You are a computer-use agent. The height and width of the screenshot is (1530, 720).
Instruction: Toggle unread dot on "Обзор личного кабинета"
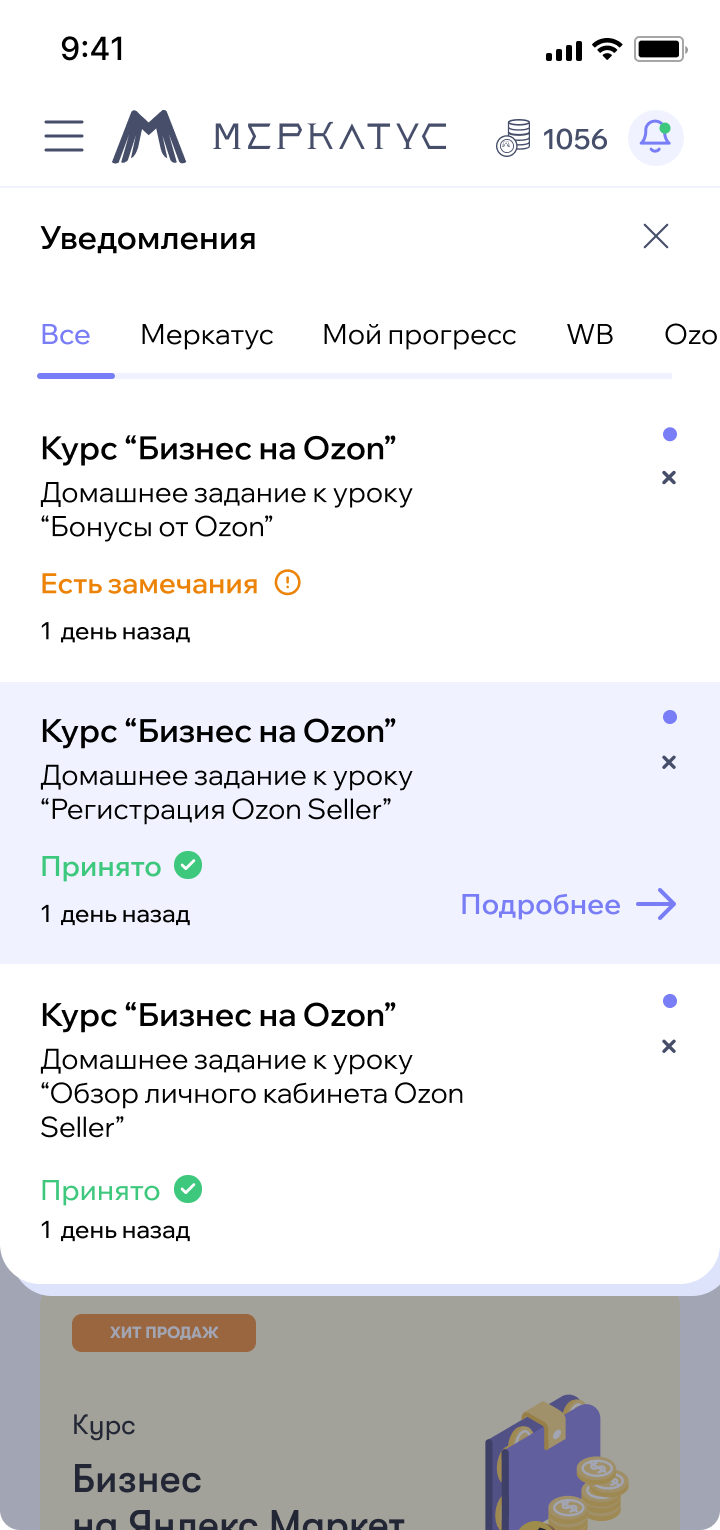click(x=669, y=1001)
